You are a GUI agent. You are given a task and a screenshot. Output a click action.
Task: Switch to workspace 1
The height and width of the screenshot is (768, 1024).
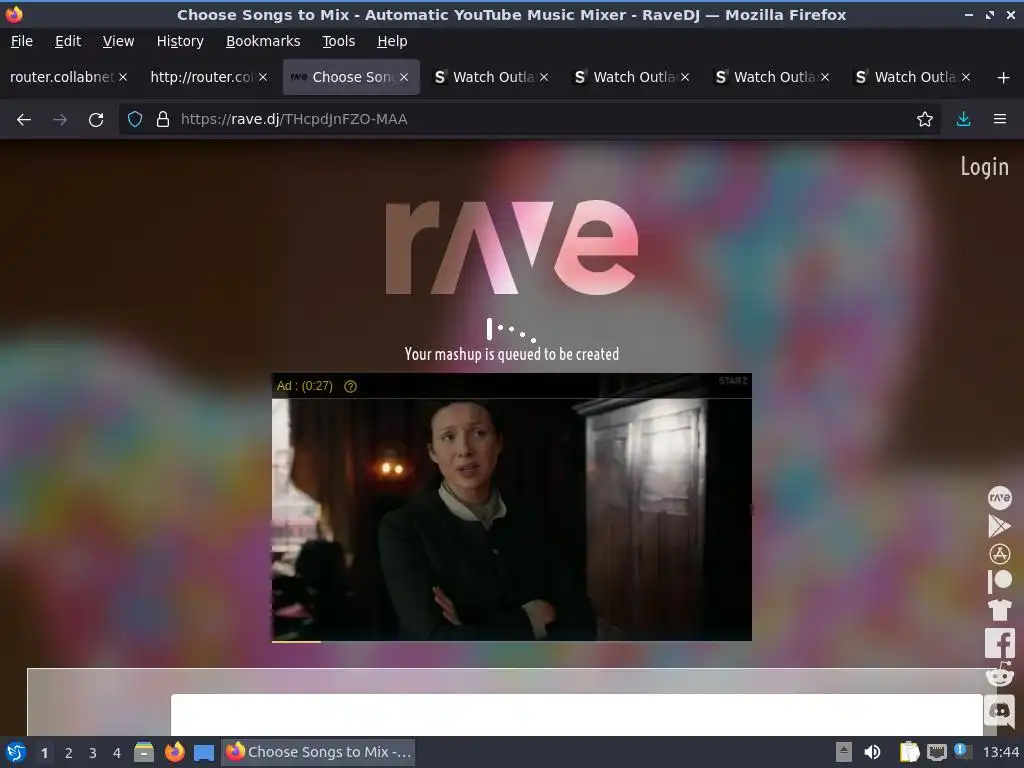[x=44, y=753]
